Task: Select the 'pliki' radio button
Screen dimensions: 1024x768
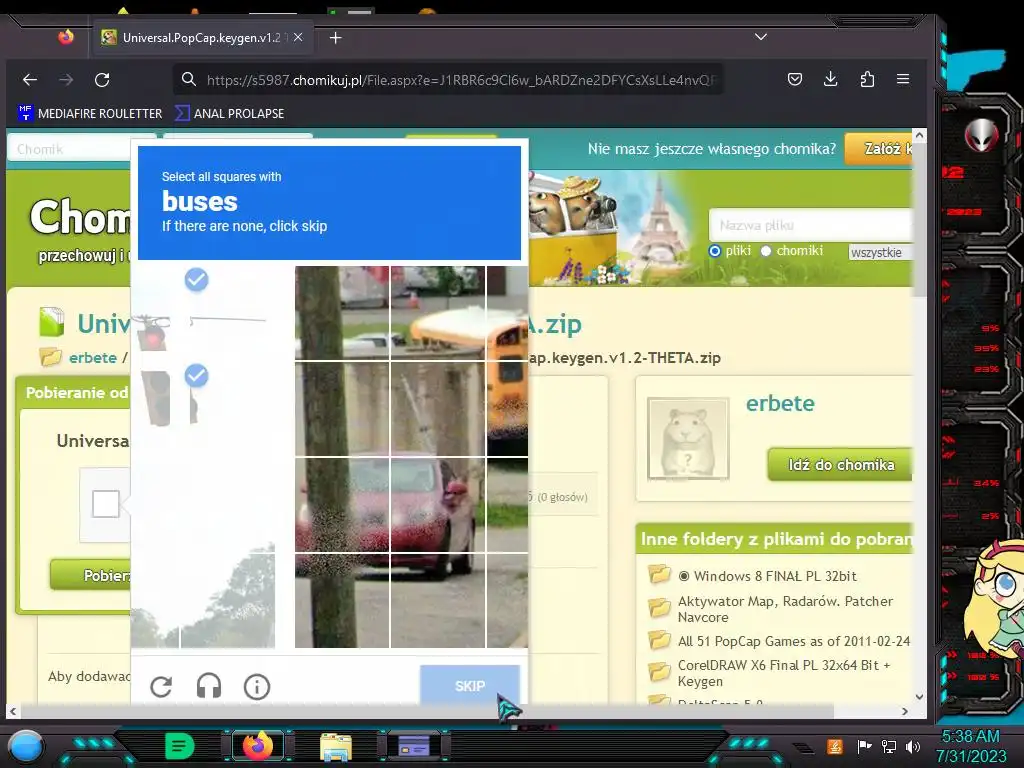Action: pos(714,251)
